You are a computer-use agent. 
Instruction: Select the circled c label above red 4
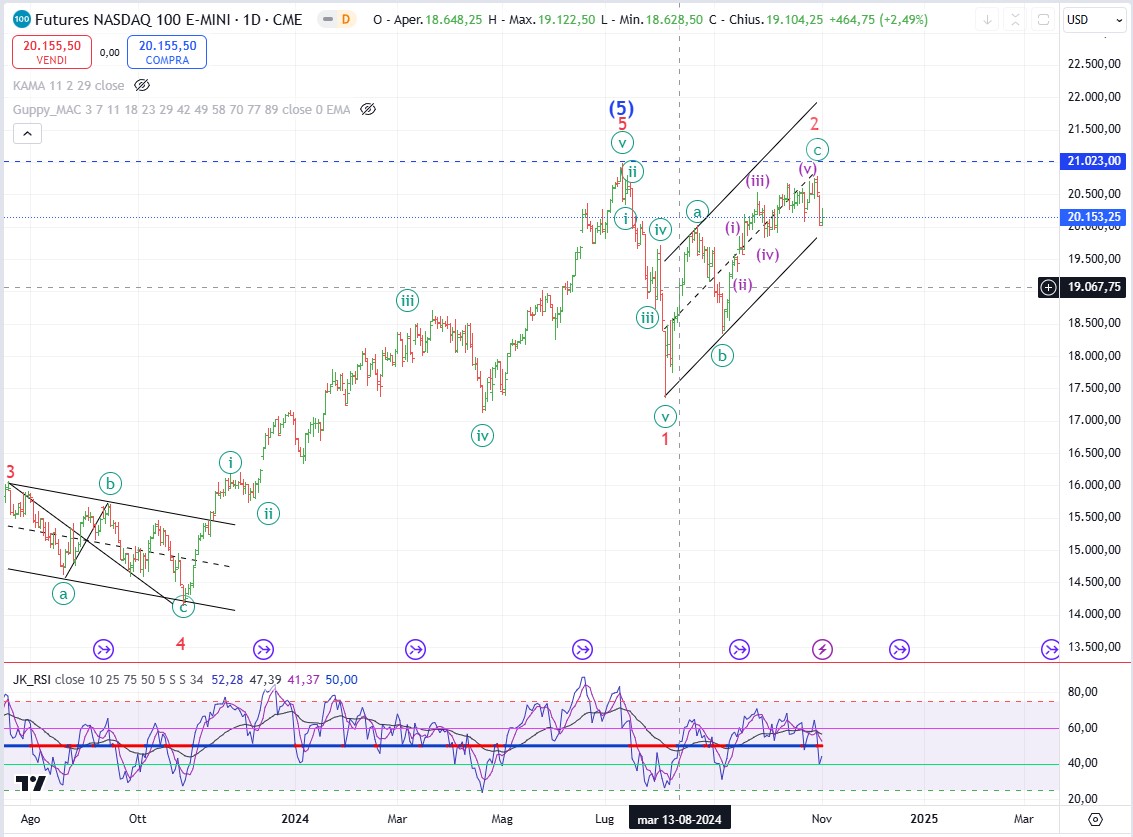click(184, 606)
